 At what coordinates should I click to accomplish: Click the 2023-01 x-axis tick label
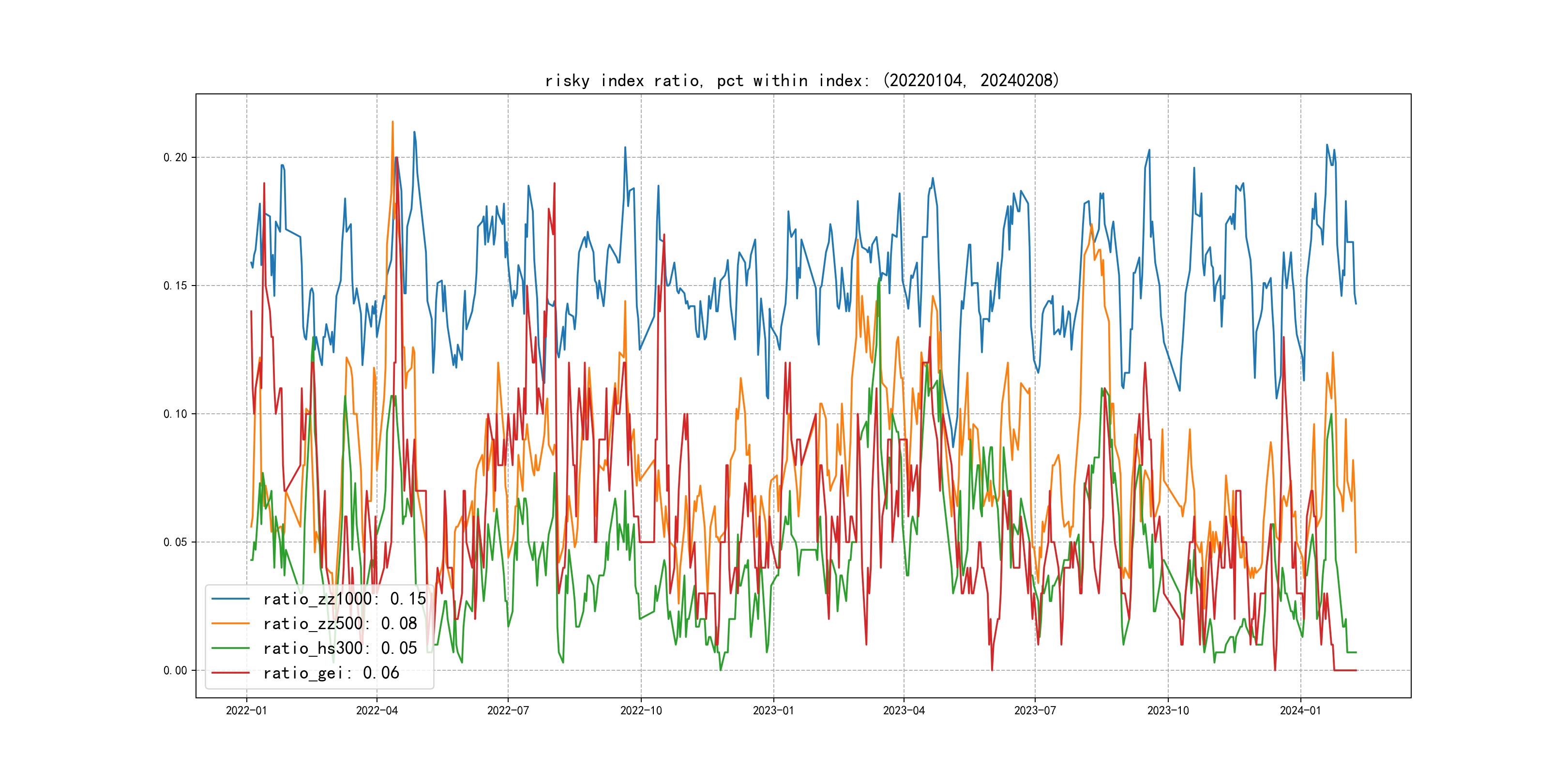pyautogui.click(x=774, y=710)
